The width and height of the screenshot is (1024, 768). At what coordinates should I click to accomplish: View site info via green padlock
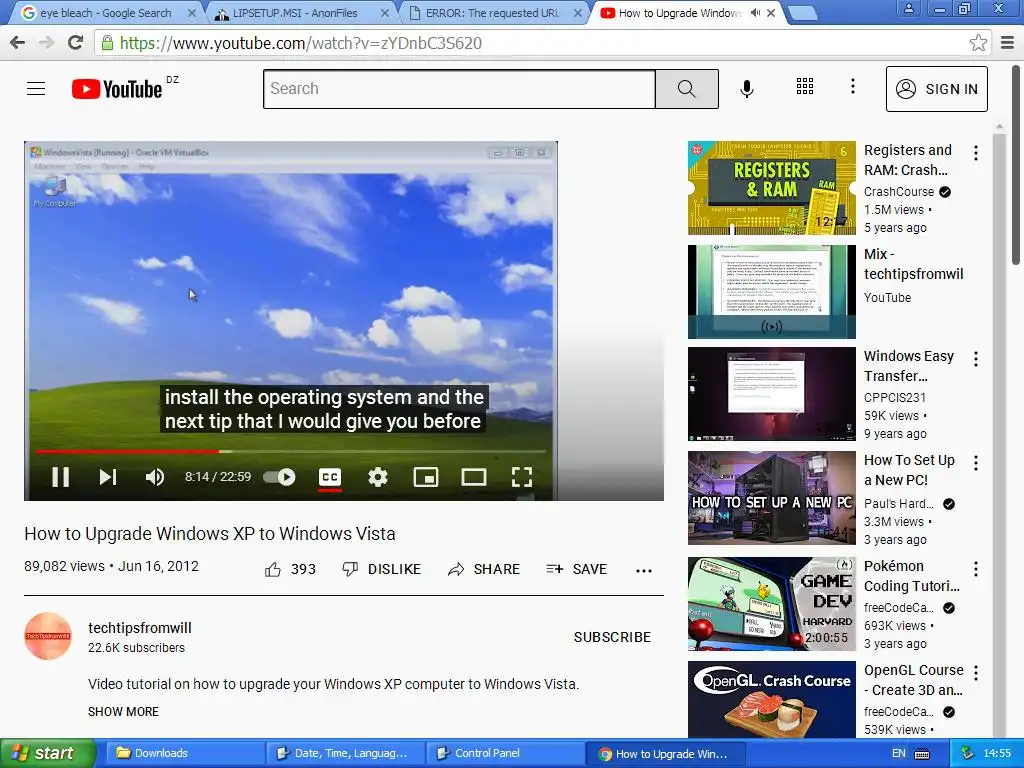tap(107, 43)
